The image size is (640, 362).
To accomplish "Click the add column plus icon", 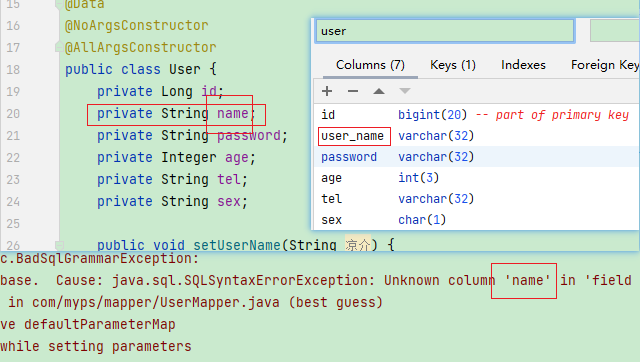I will click(x=327, y=91).
